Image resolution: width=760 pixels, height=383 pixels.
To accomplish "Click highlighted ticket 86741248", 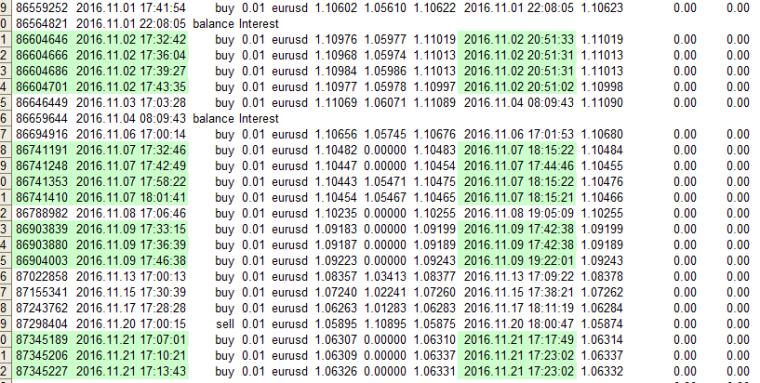I will [42, 166].
